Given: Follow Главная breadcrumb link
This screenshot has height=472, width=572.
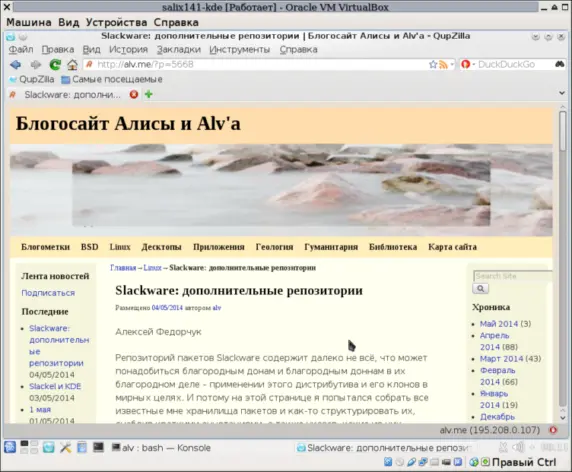Looking at the screenshot, I should [x=123, y=268].
